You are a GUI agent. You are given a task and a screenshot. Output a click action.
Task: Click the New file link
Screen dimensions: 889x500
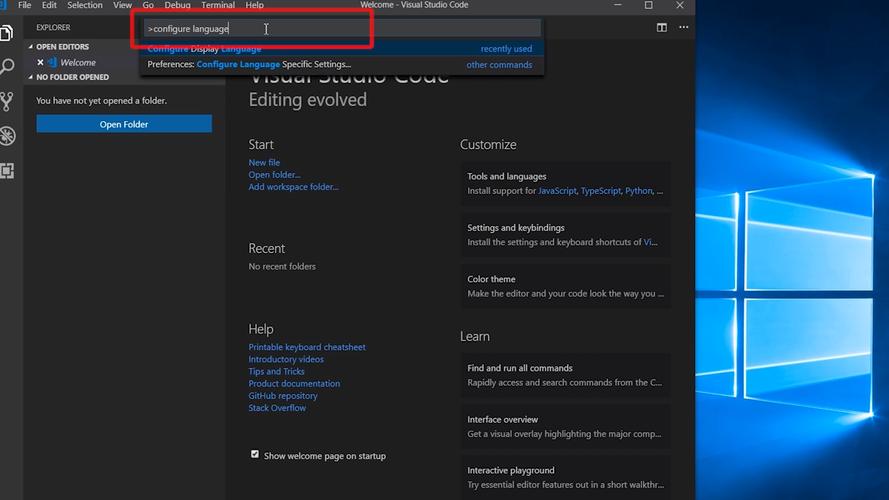[x=264, y=163]
